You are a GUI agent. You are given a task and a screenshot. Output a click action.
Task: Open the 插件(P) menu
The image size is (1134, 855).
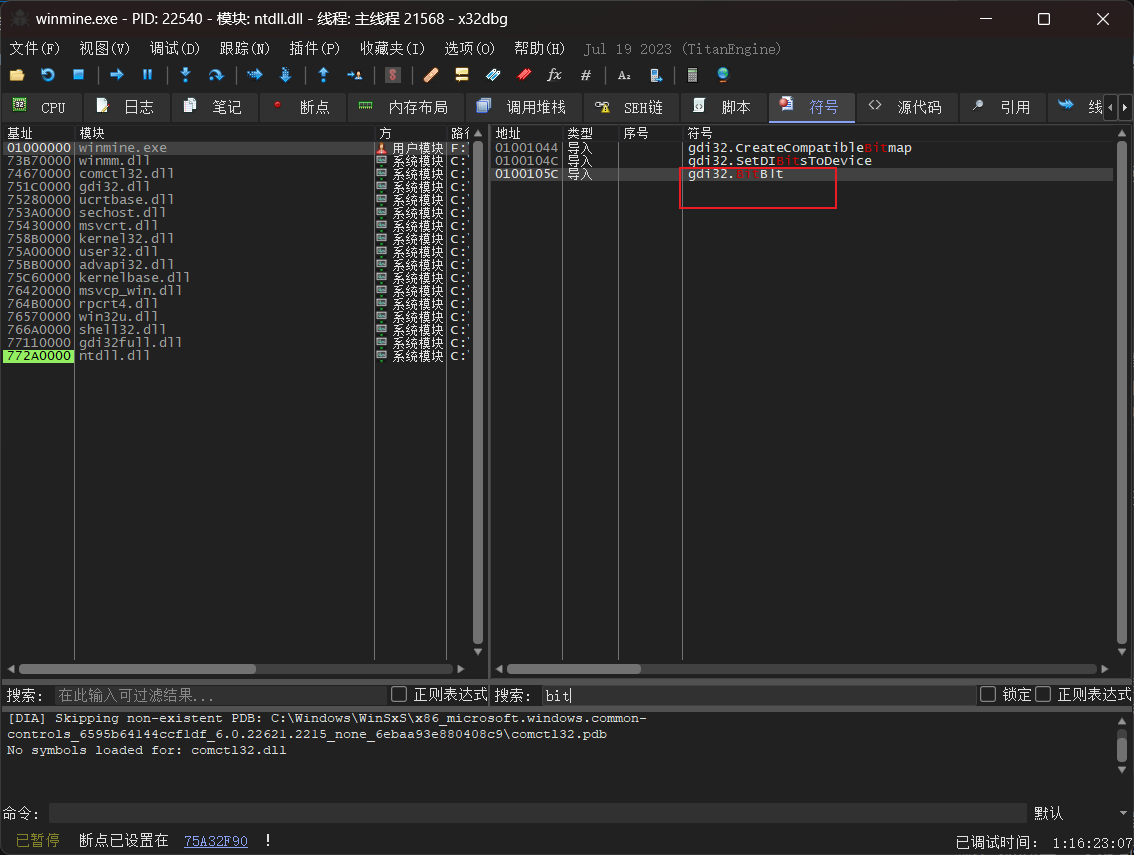pos(314,48)
